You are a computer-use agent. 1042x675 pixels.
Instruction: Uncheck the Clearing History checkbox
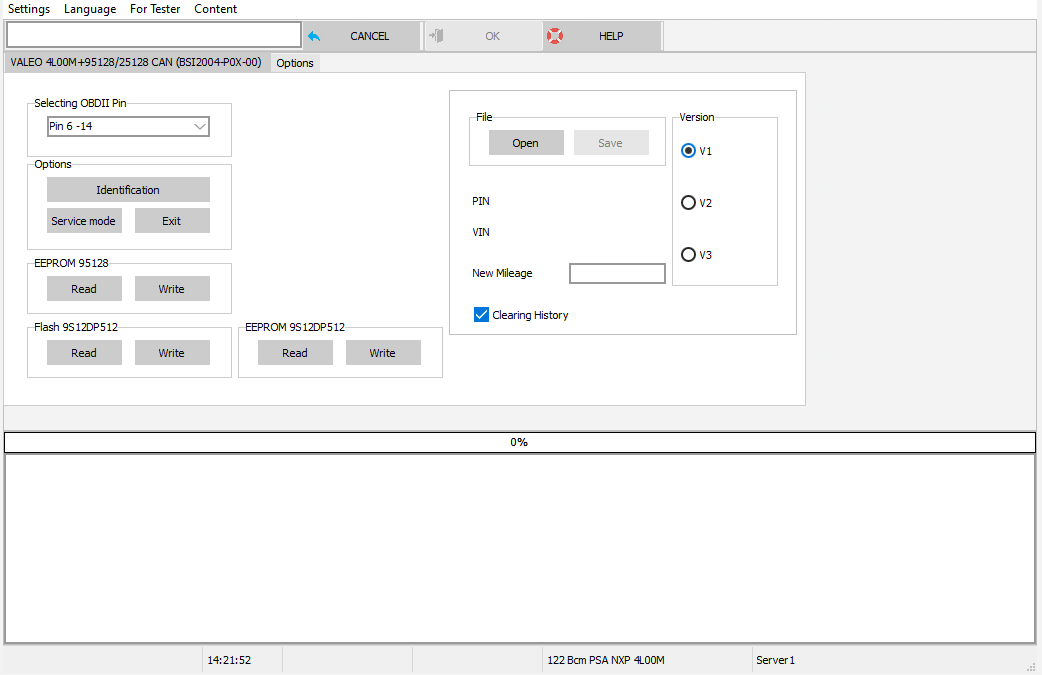(482, 315)
